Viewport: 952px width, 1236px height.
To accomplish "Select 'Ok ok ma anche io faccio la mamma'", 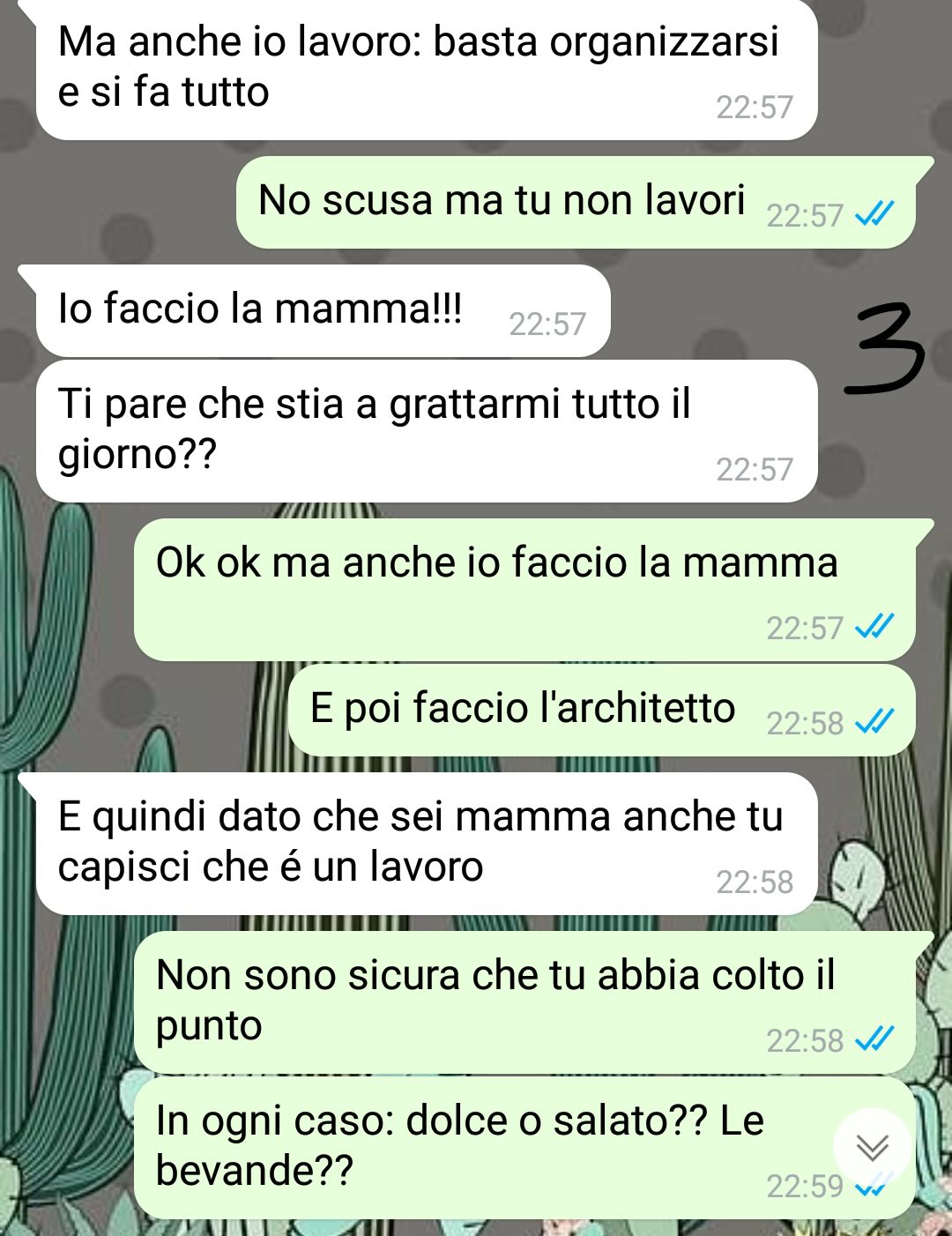I will [x=524, y=590].
